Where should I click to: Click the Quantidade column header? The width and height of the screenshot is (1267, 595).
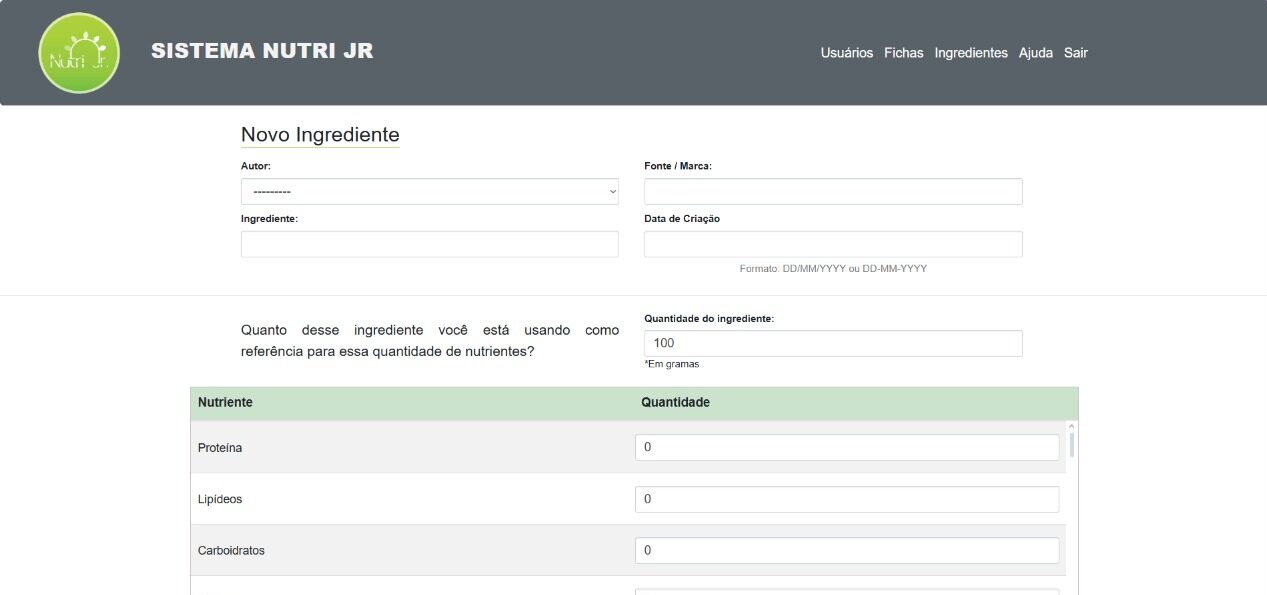[x=675, y=402]
